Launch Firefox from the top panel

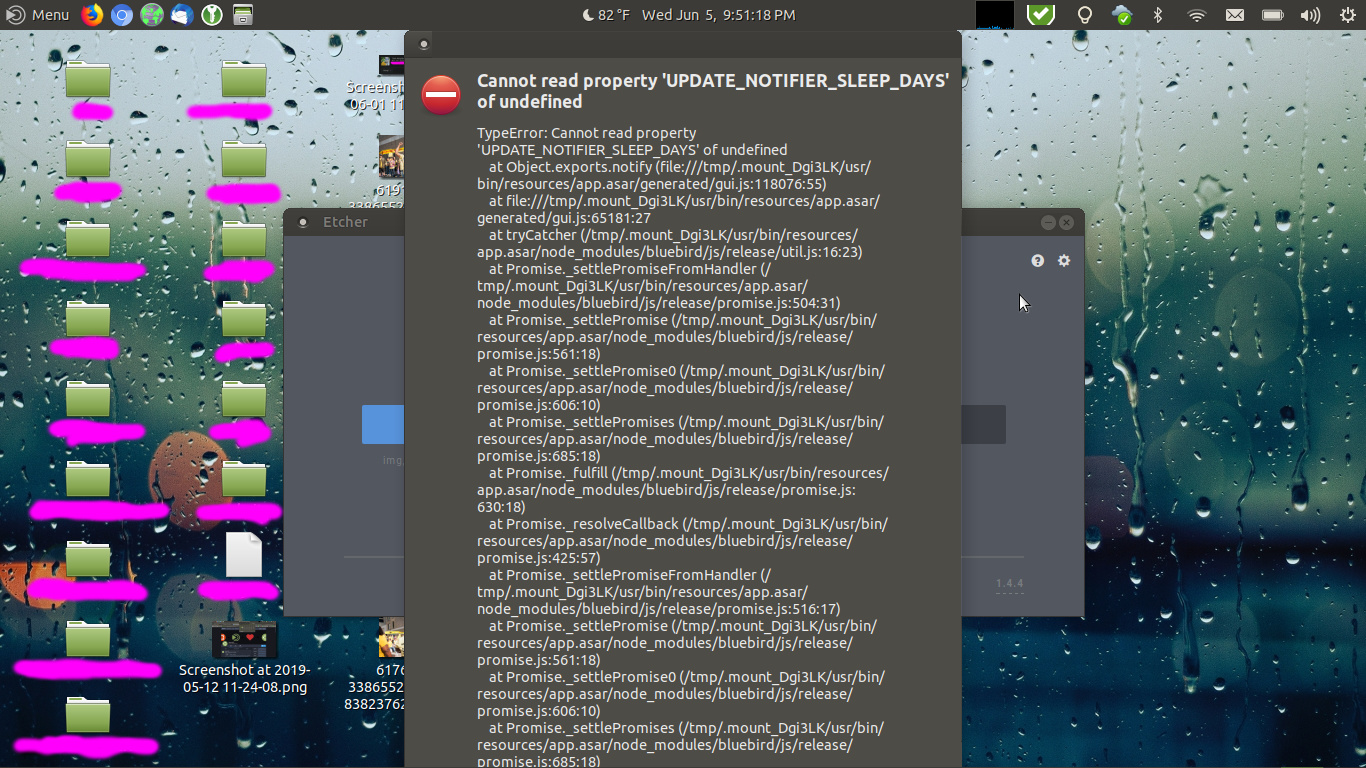[x=92, y=15]
